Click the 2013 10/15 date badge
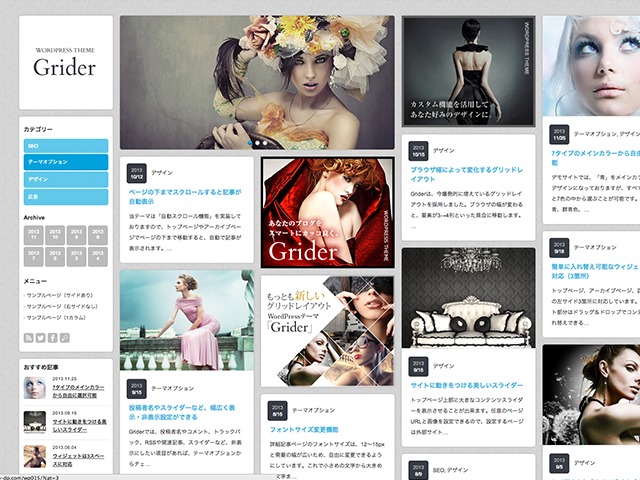The height and width of the screenshot is (480, 640). pyautogui.click(x=418, y=151)
